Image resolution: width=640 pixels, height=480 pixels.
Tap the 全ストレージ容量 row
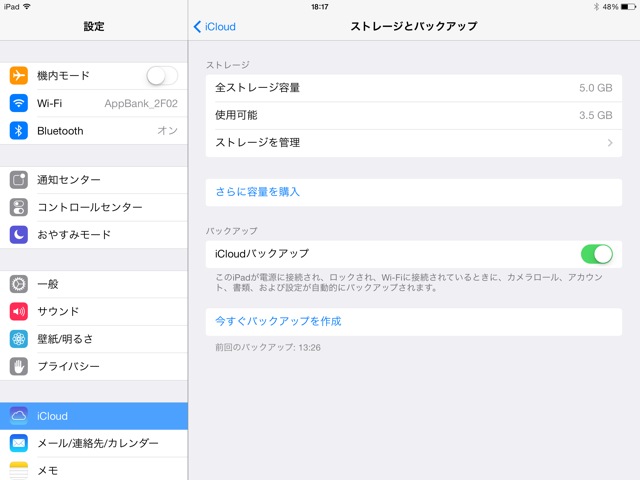[x=414, y=88]
